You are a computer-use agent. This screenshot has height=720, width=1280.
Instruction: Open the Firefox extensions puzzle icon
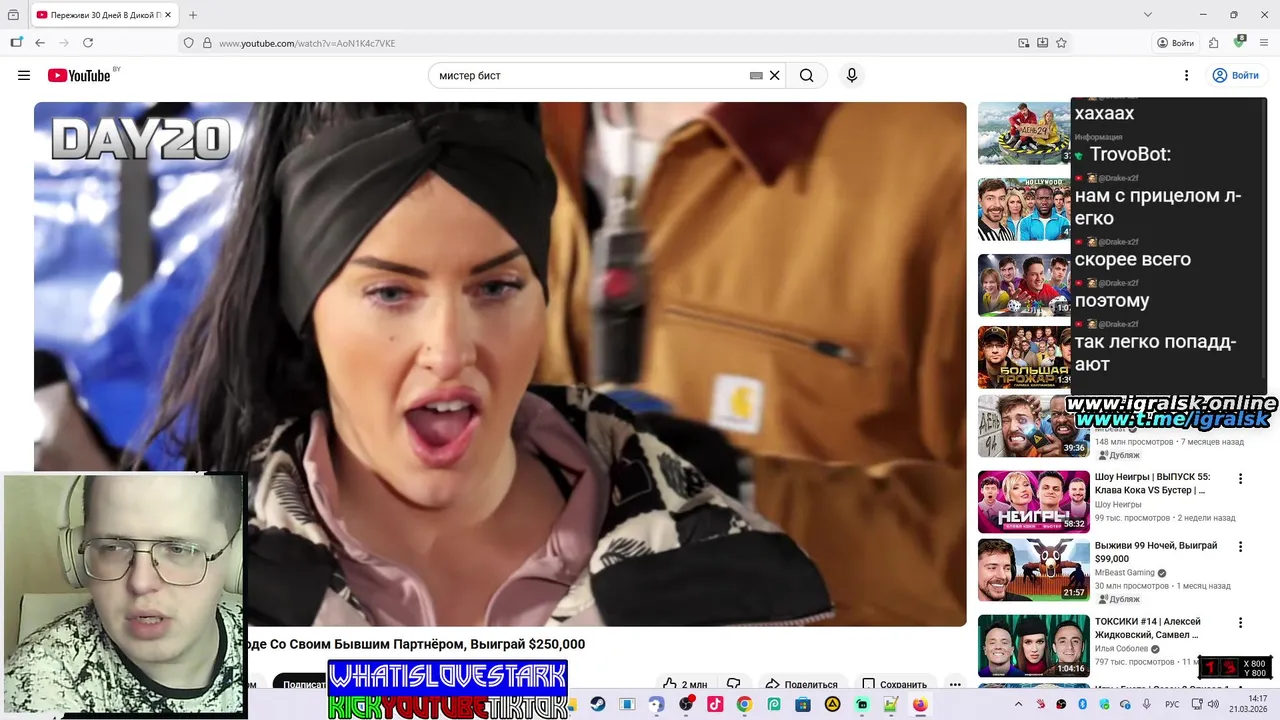tap(1213, 43)
